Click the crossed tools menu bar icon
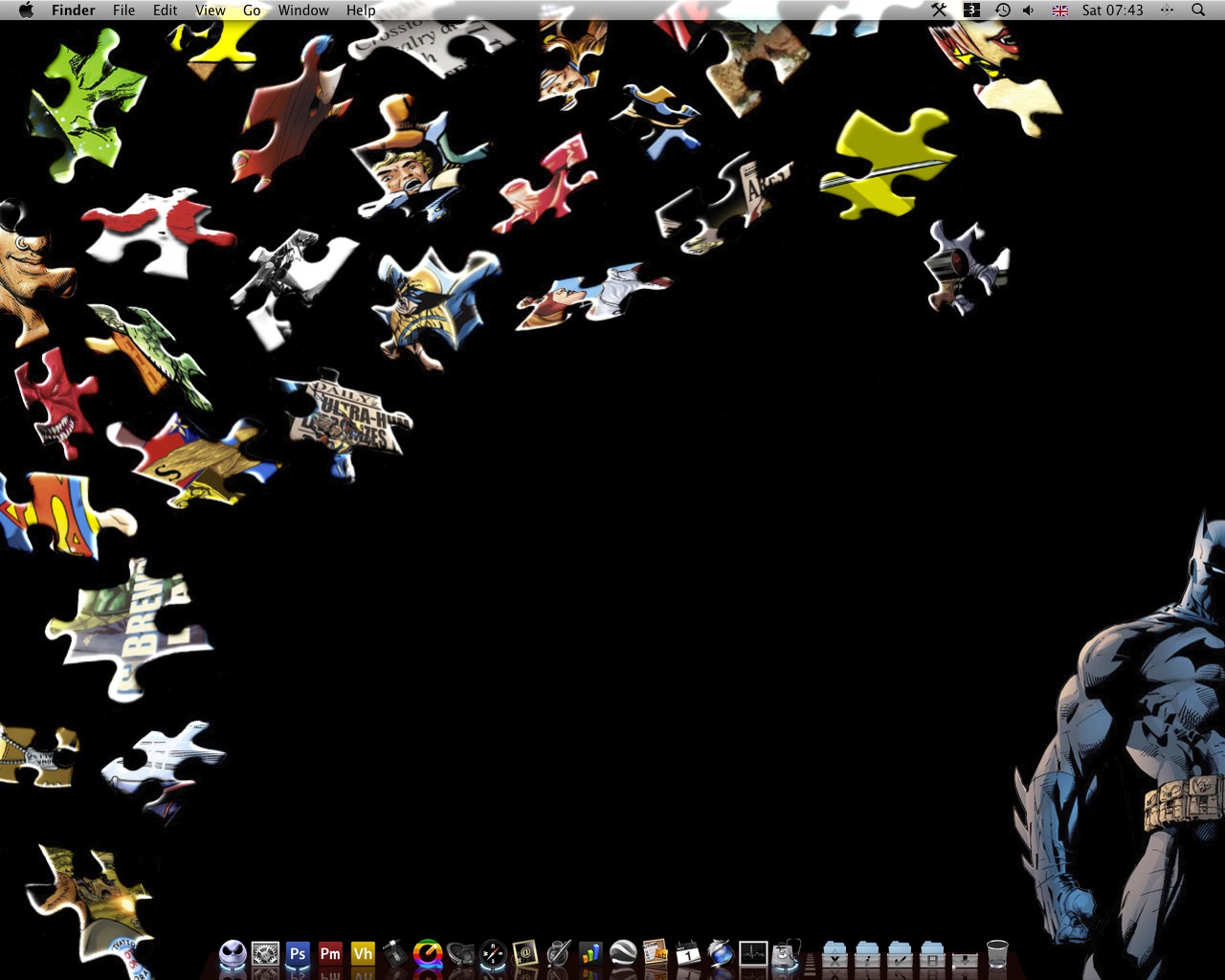1225x980 pixels. pos(939,11)
